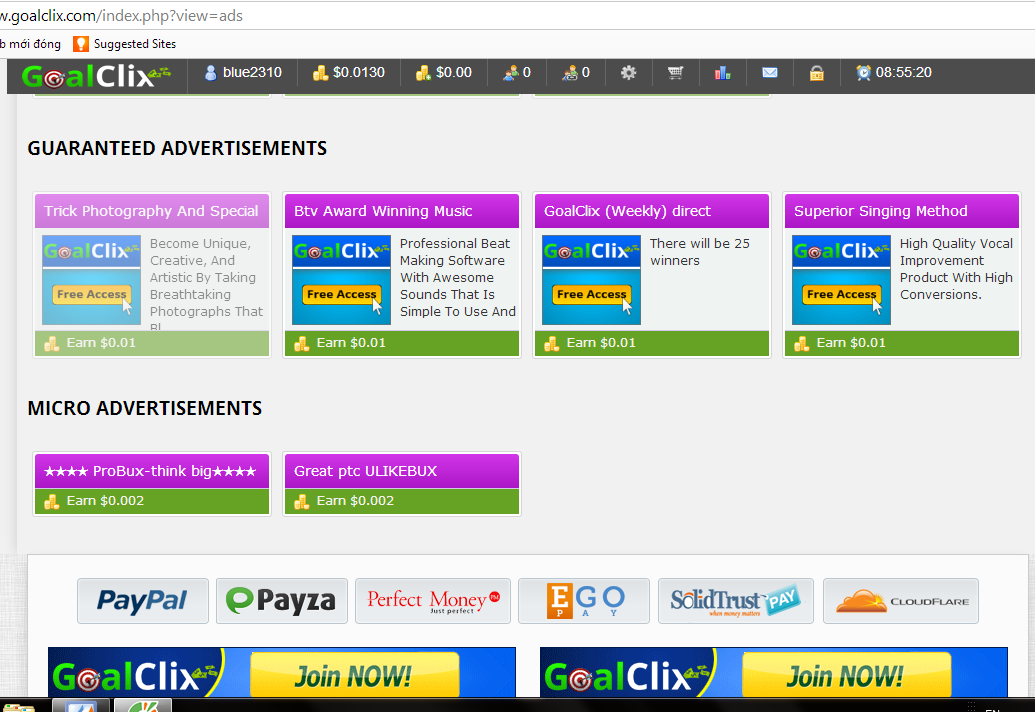Click Earn $0.01 bar under GoalClix Weekly ad
This screenshot has width=1035, height=712.
coord(652,343)
